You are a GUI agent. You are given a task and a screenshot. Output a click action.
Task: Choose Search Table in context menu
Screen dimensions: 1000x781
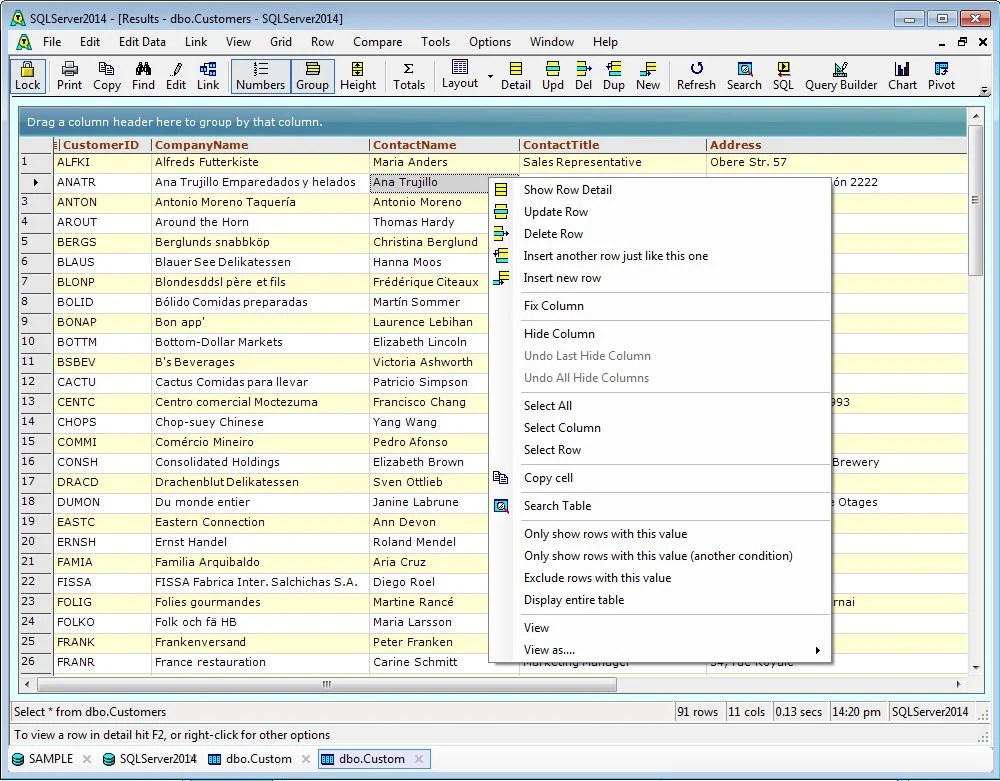point(660,506)
